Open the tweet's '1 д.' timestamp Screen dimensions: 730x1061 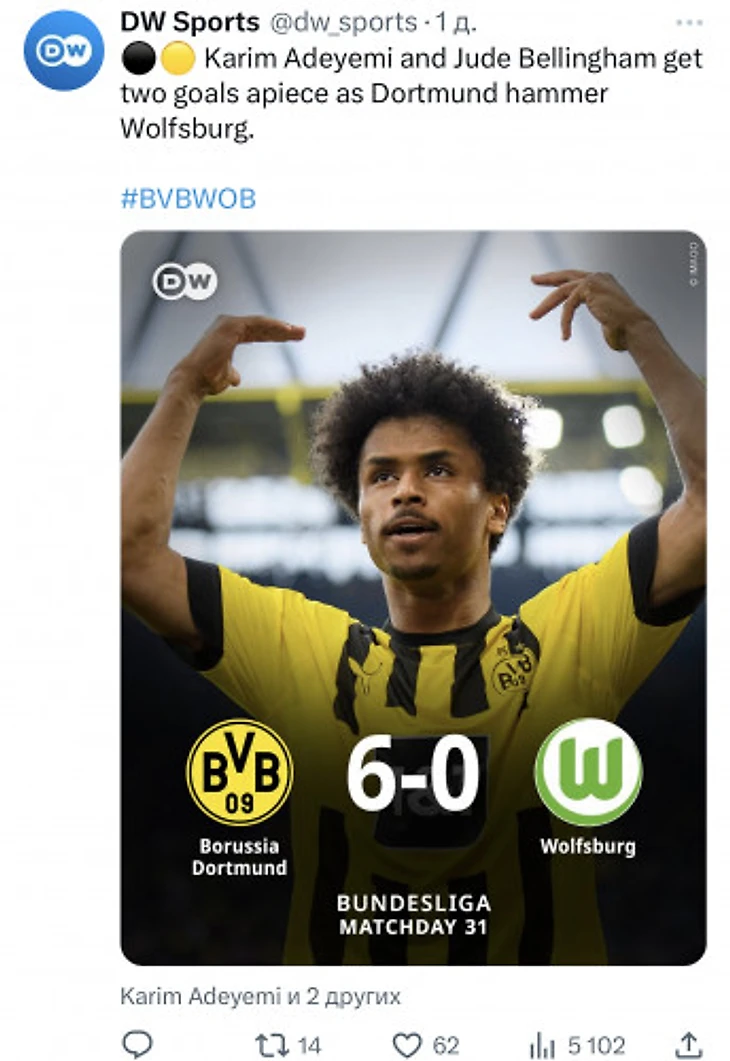click(455, 23)
